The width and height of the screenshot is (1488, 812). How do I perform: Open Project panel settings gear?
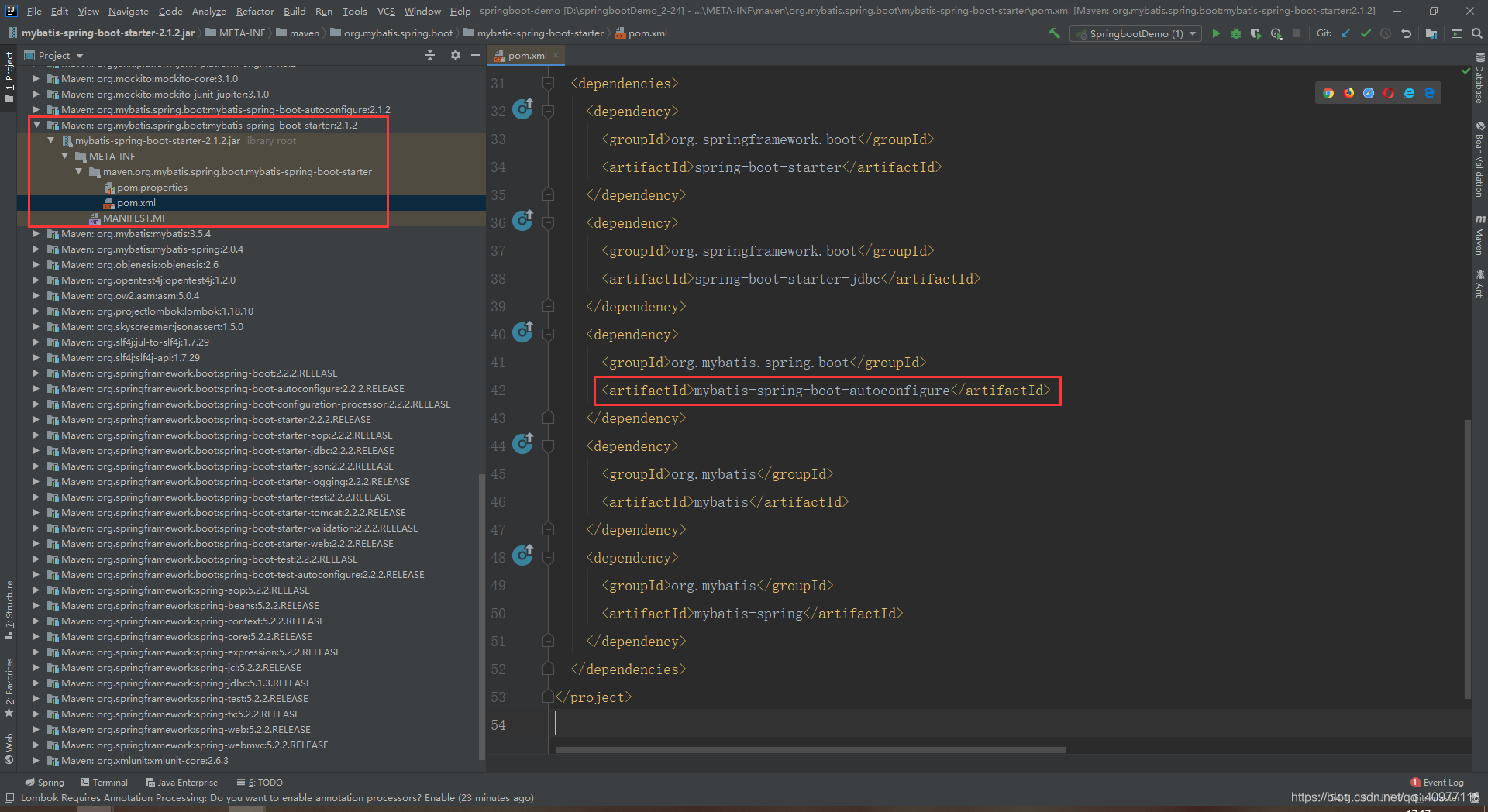click(x=456, y=55)
